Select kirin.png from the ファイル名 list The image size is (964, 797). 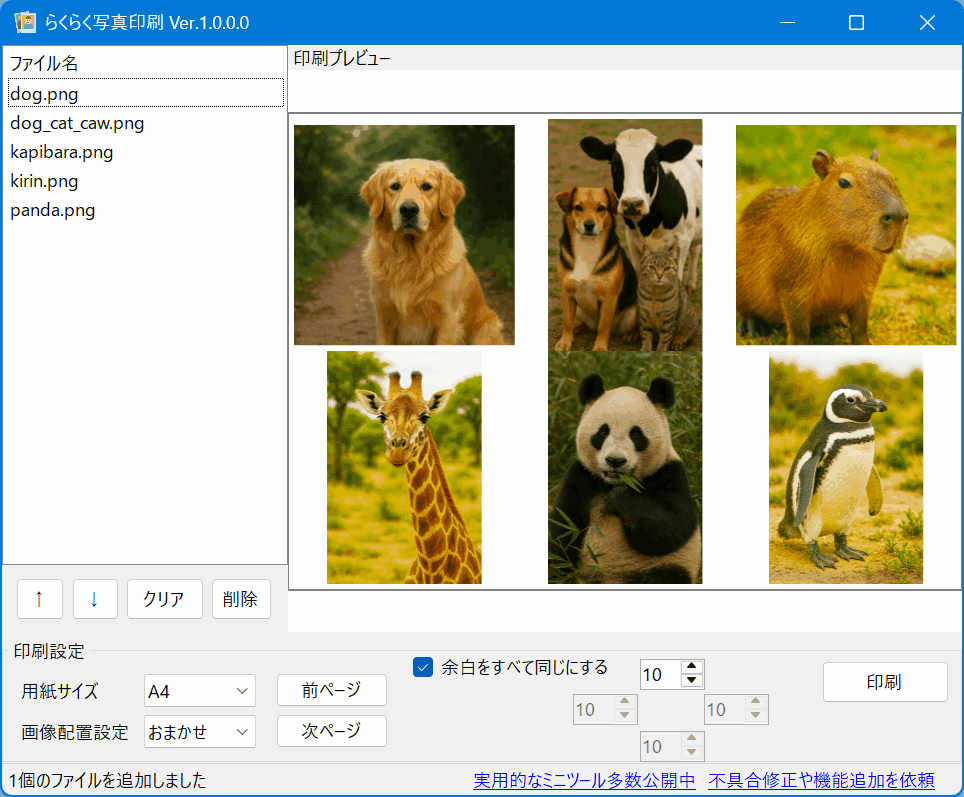(x=47, y=181)
